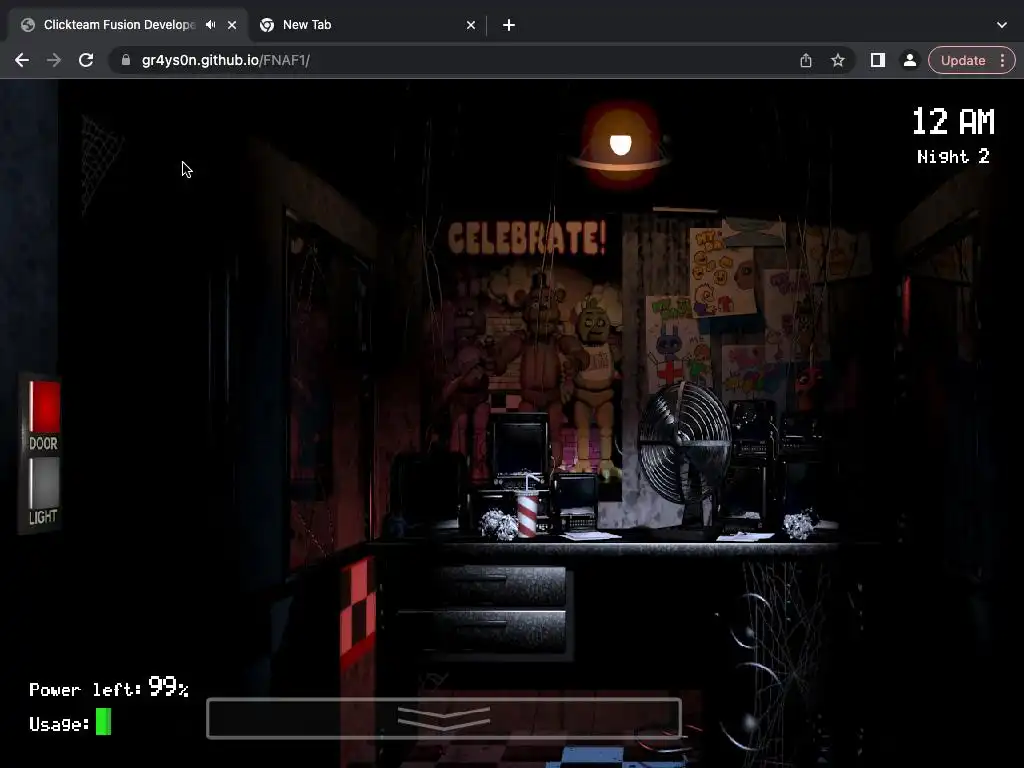
Task: Click the 12 AM clock
Action: pos(953,121)
